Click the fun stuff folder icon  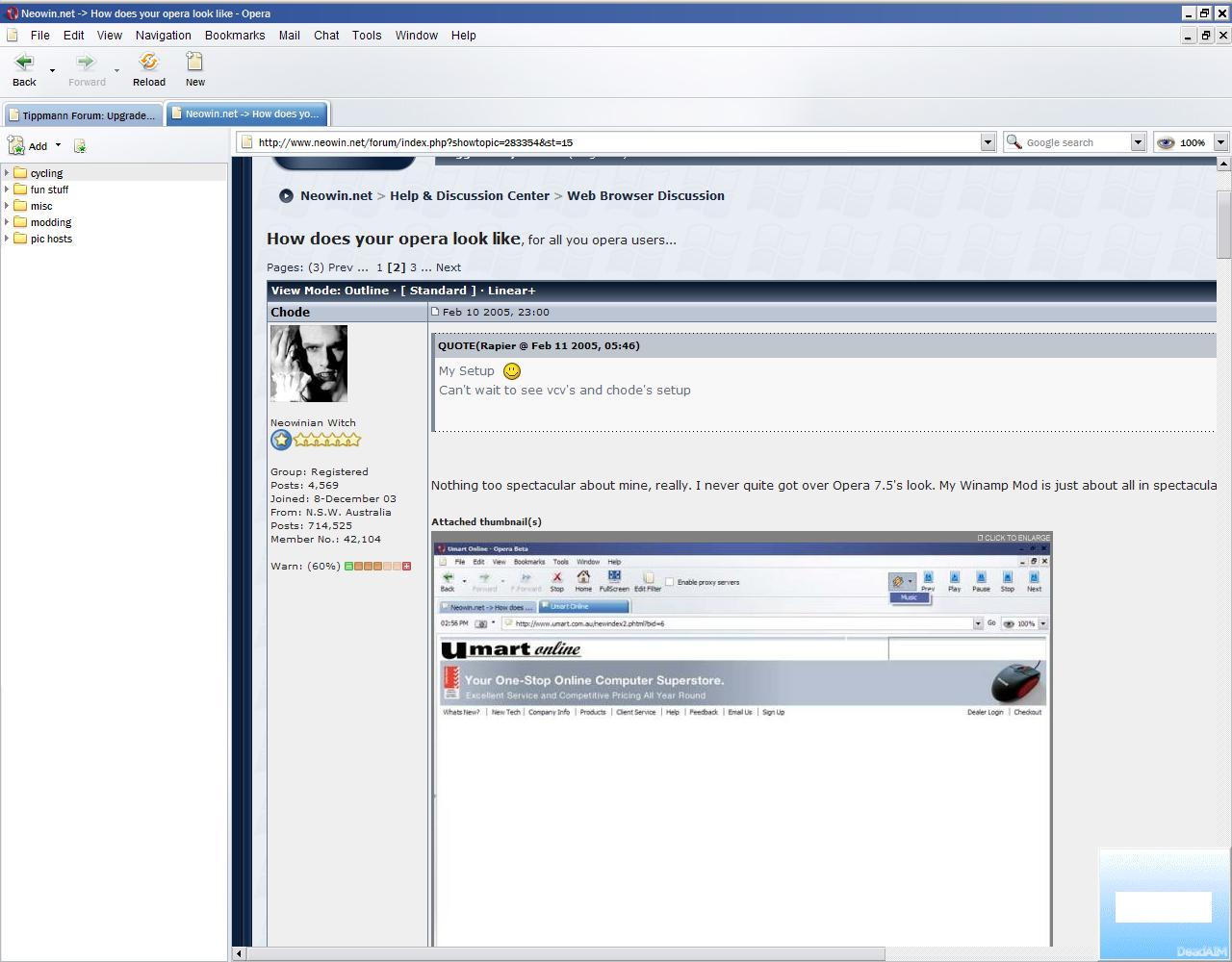coord(20,190)
